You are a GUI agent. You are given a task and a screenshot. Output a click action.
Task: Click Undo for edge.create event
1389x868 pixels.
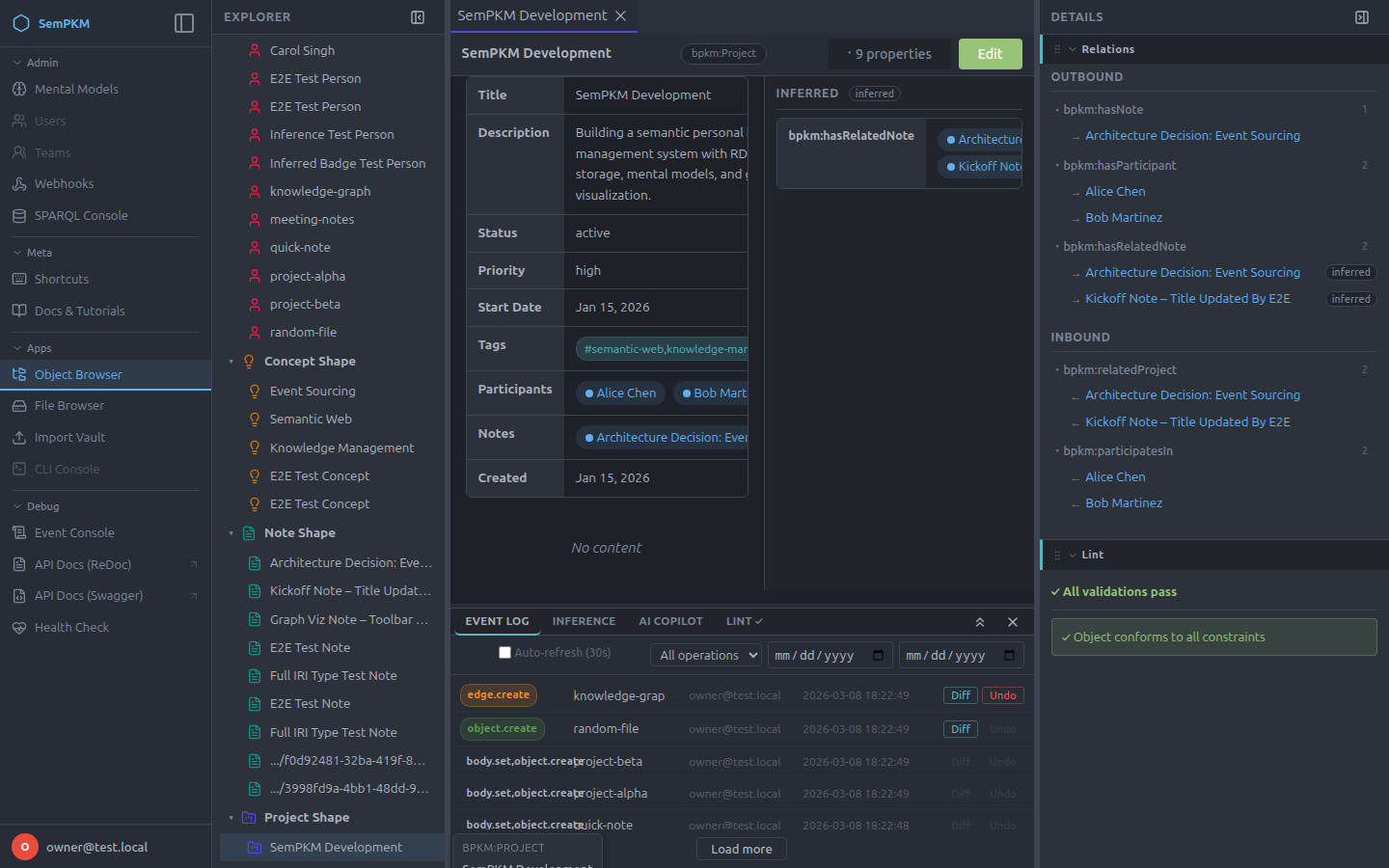tap(1003, 695)
